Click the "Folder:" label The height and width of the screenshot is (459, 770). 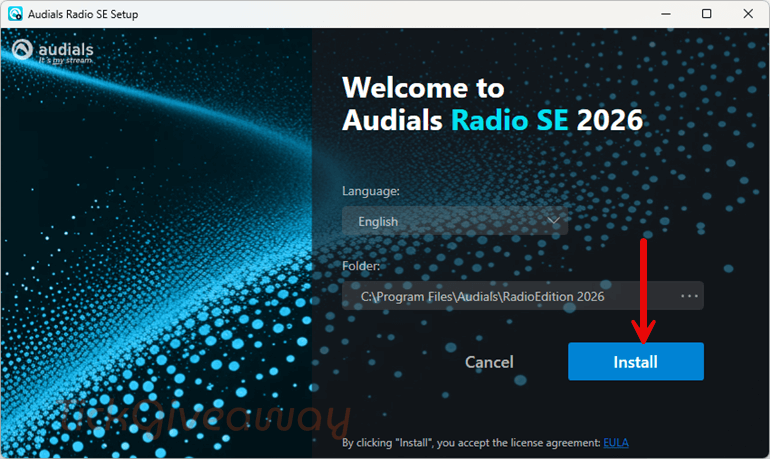pos(361,266)
